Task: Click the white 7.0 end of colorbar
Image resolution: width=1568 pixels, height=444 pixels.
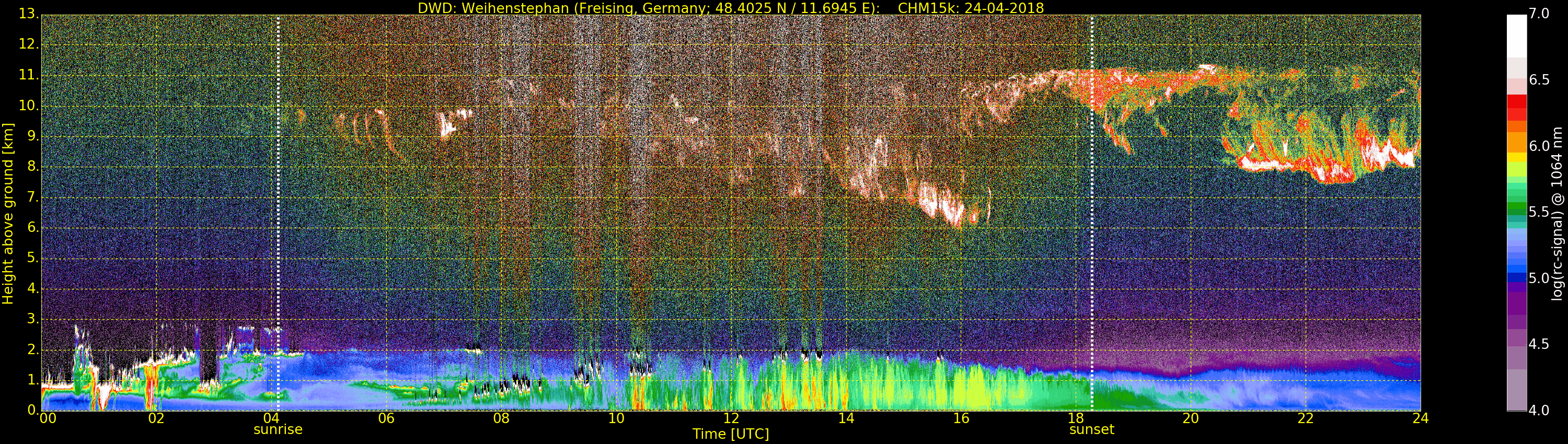Action: click(x=1516, y=36)
